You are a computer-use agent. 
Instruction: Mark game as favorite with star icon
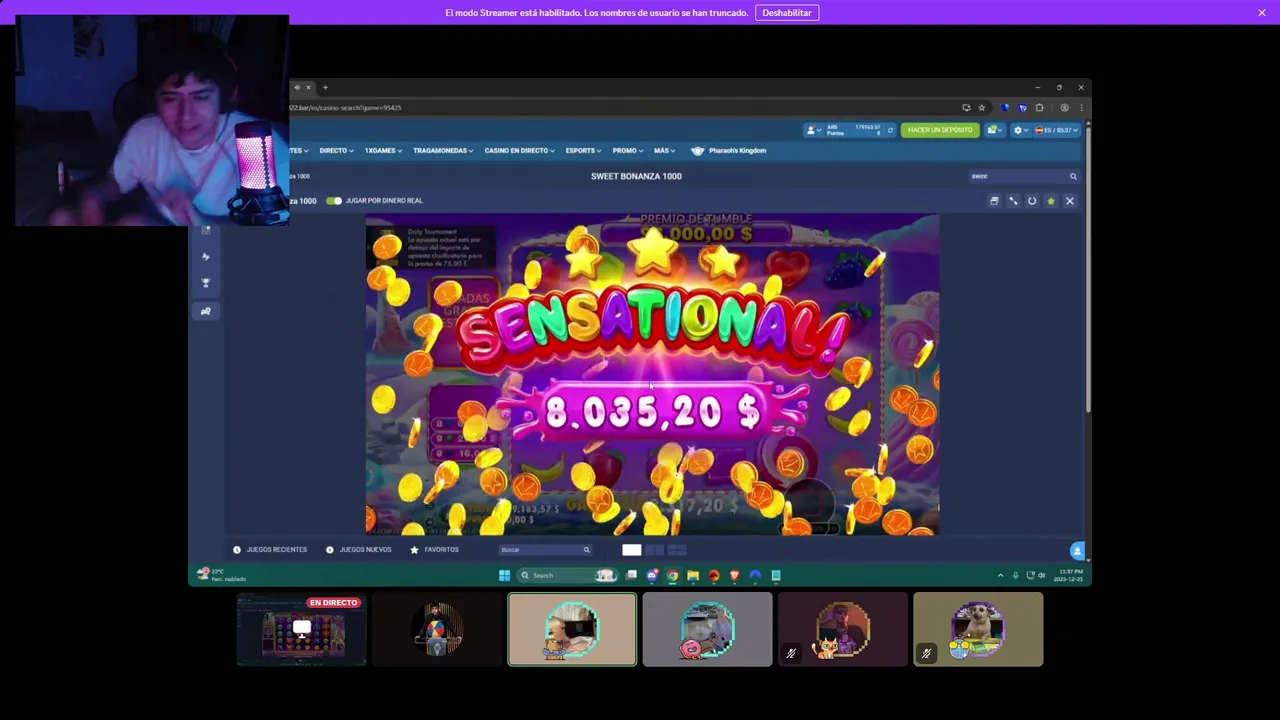coord(1051,201)
